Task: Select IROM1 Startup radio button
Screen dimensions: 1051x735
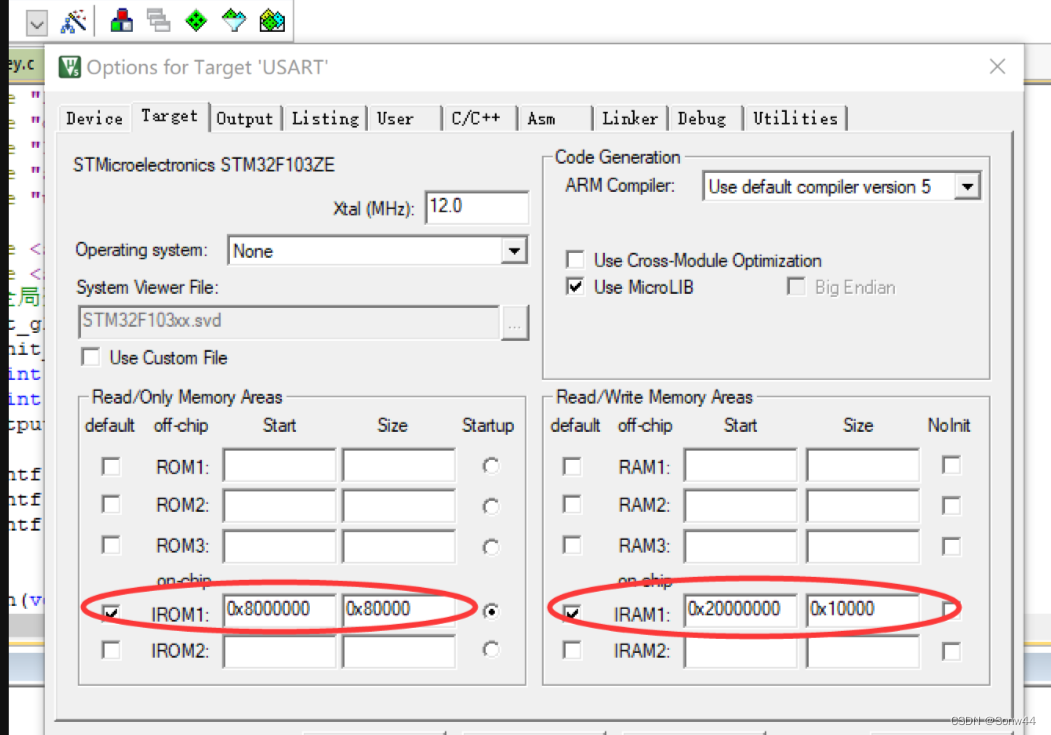Action: tap(491, 611)
